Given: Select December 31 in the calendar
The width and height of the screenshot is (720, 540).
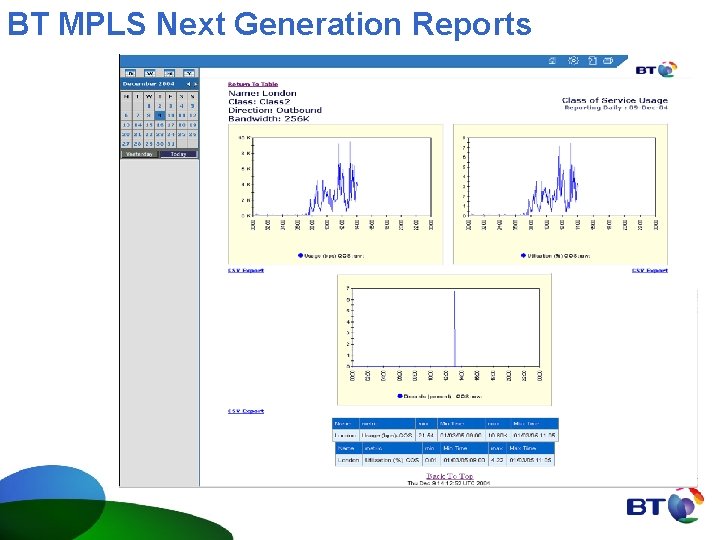Looking at the screenshot, I should 171,144.
